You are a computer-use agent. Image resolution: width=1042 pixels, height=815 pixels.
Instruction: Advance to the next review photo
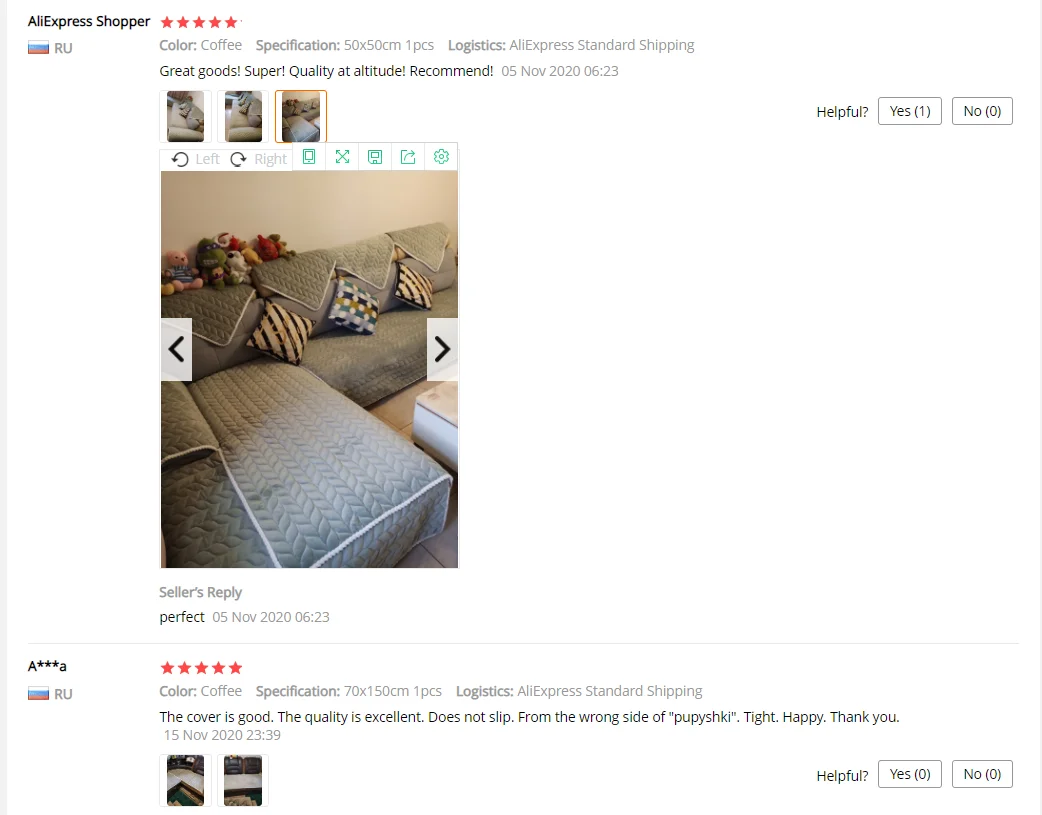coord(443,349)
